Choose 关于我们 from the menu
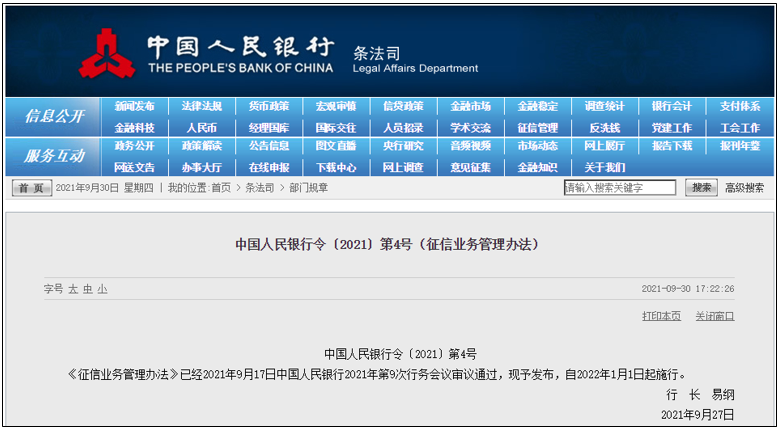 (x=605, y=167)
